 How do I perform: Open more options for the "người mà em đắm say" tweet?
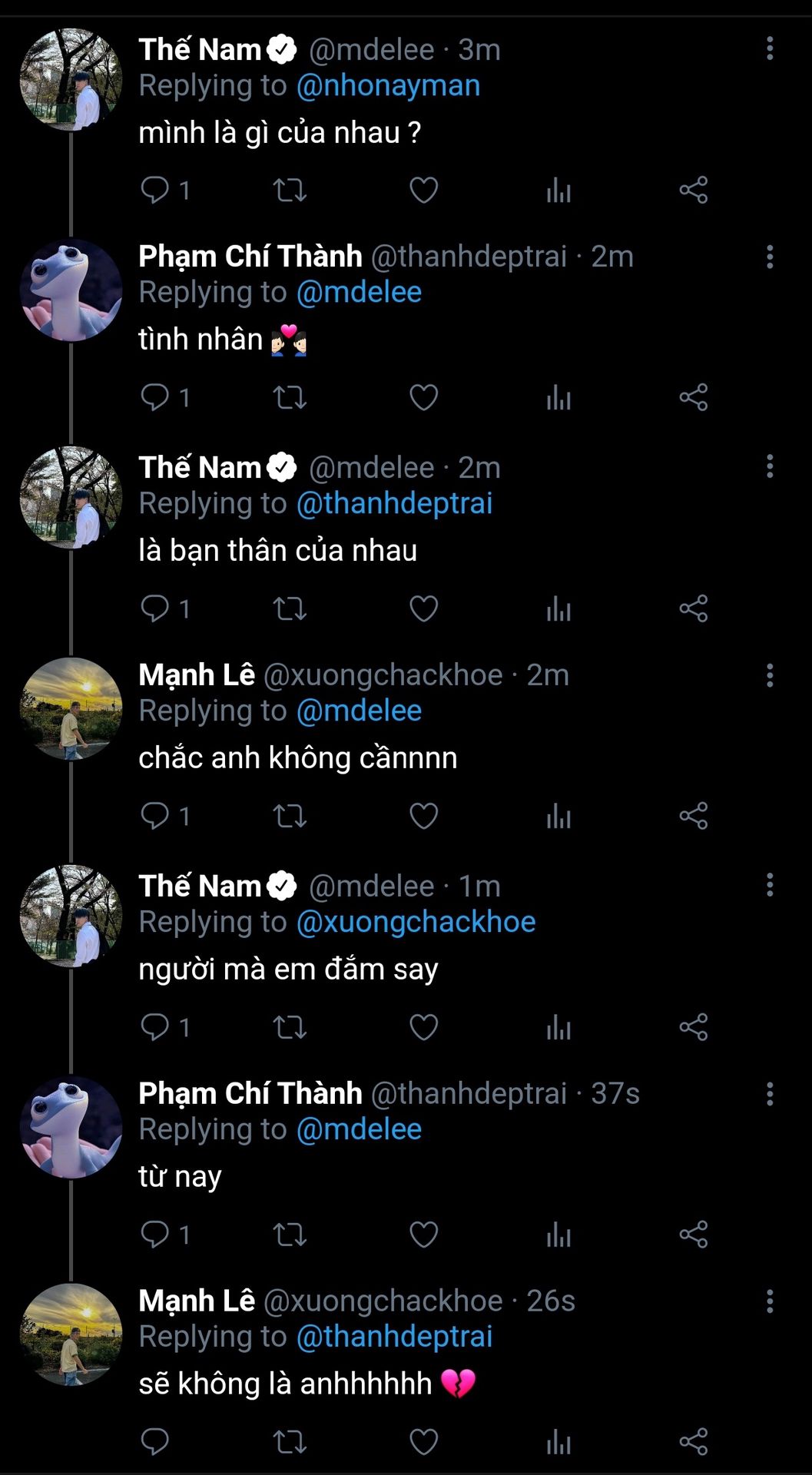(x=769, y=885)
